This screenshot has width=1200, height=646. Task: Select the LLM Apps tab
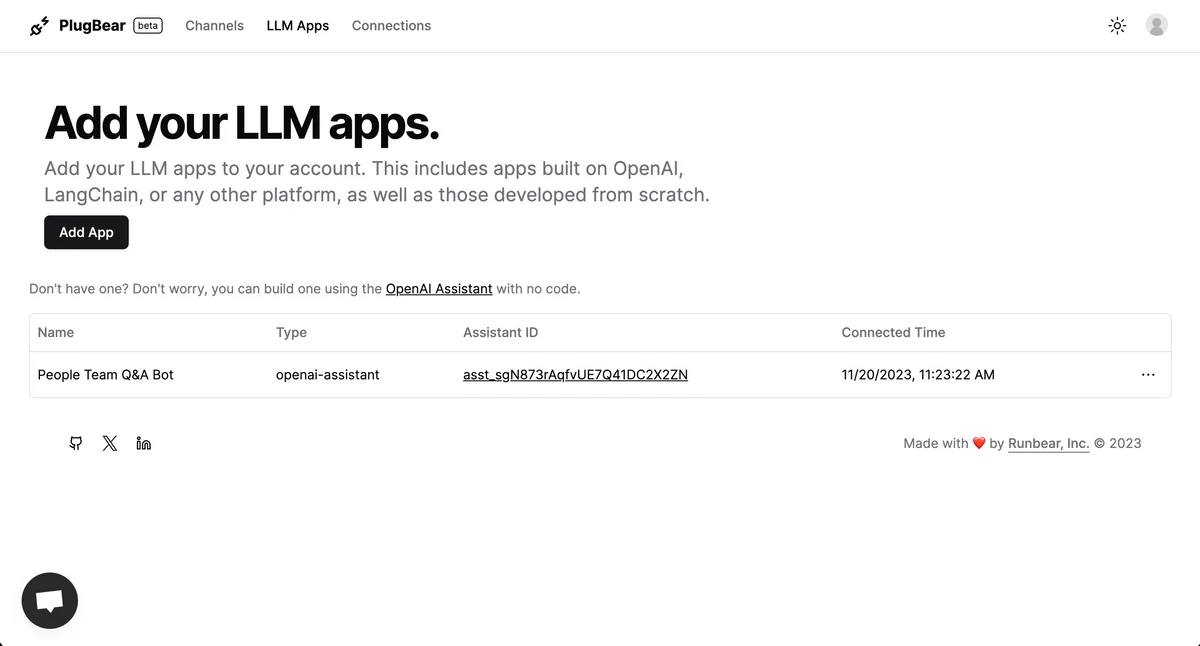tap(298, 26)
